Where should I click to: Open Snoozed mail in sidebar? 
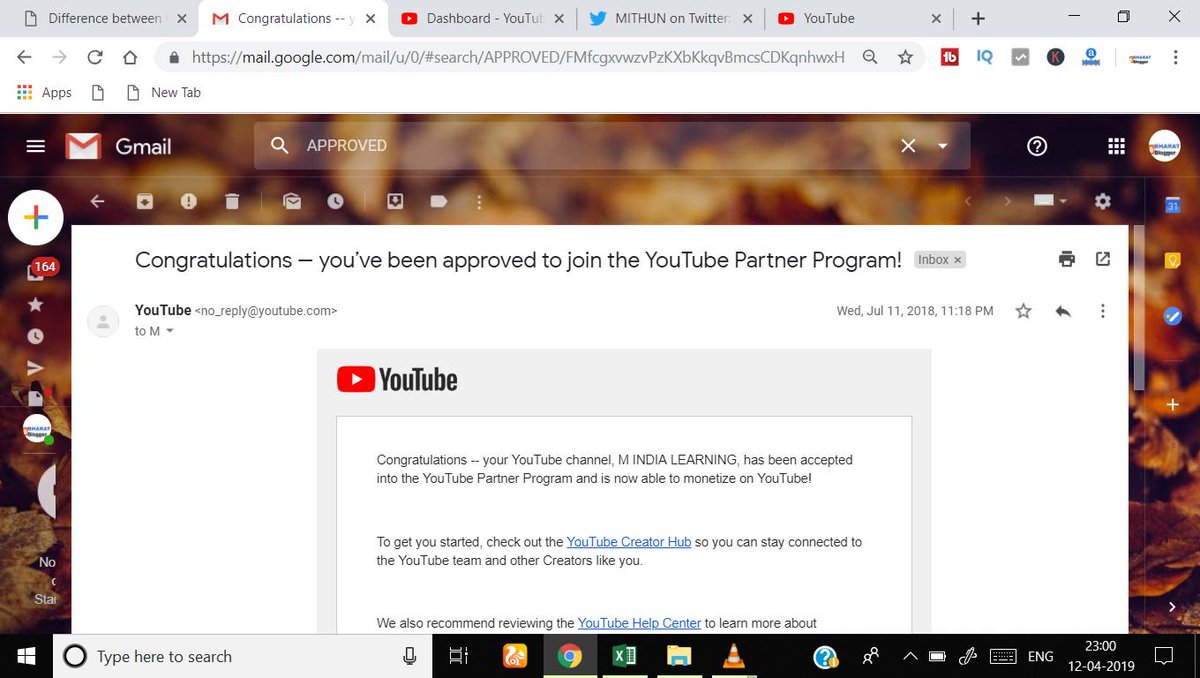(36, 336)
